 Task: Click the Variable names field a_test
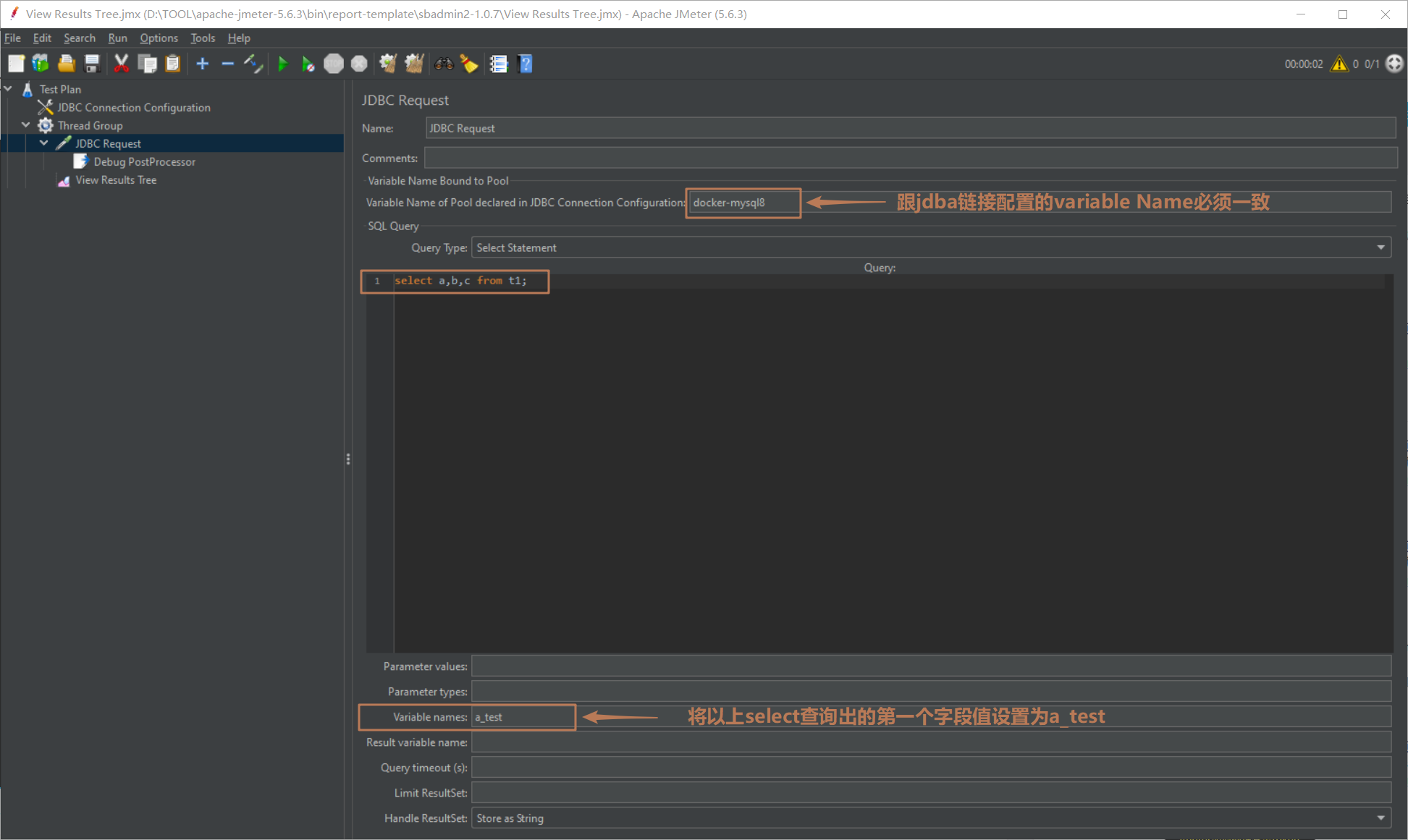pos(931,717)
